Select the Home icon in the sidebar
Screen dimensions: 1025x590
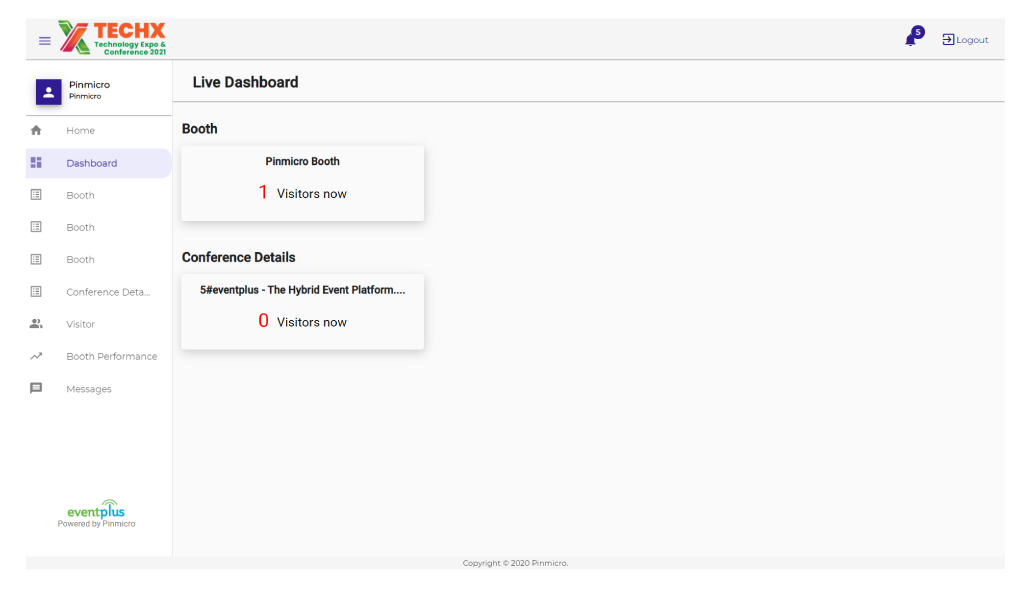coord(36,130)
